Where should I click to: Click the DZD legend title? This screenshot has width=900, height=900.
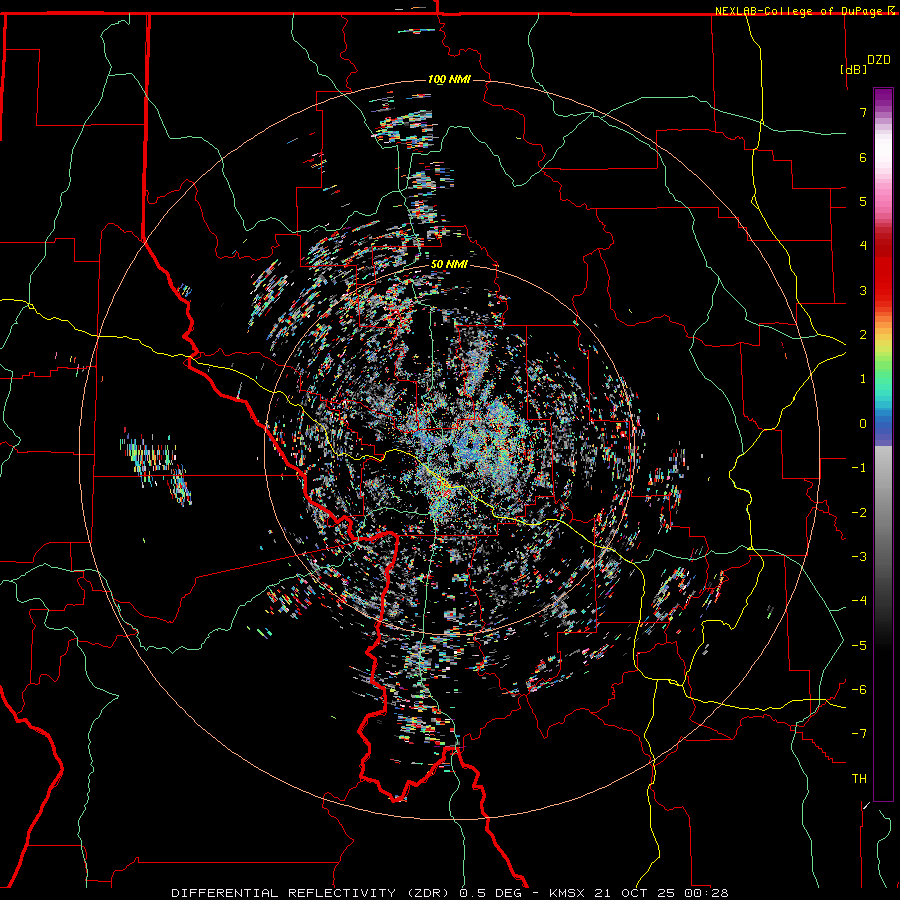(x=879, y=60)
